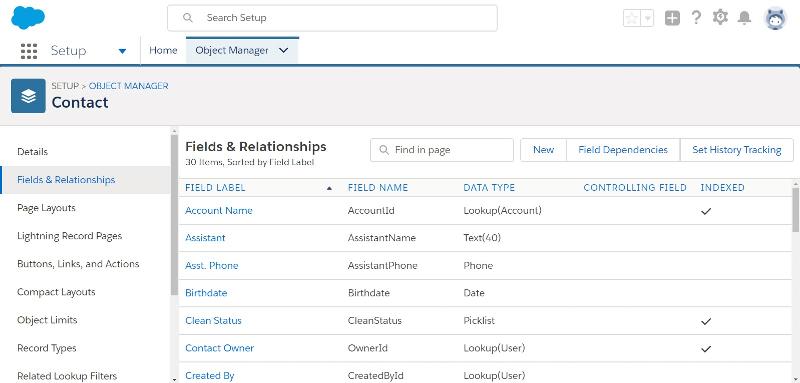The width and height of the screenshot is (800, 383).
Task: Open the user profile avatar
Action: (775, 19)
